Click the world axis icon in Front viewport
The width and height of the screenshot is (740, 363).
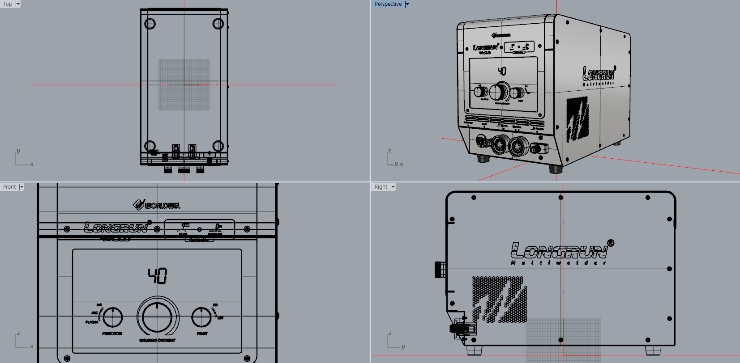pyautogui.click(x=23, y=341)
